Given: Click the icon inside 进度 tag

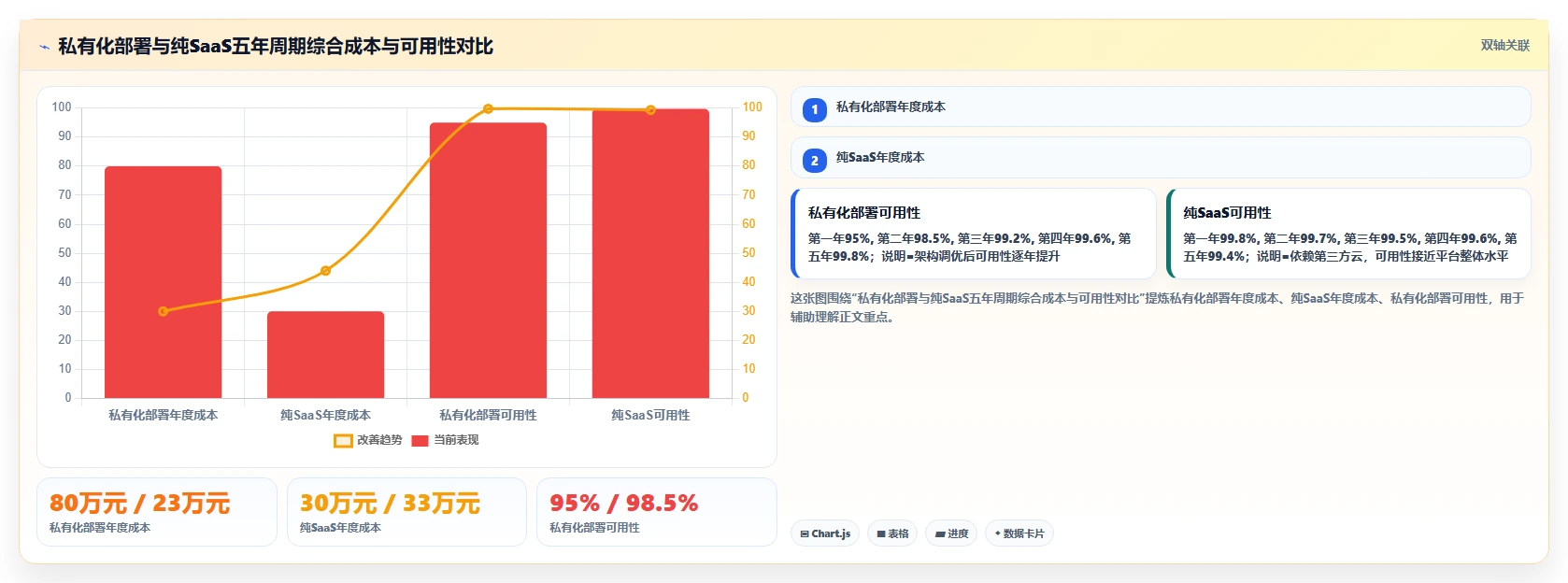Looking at the screenshot, I should pos(940,534).
